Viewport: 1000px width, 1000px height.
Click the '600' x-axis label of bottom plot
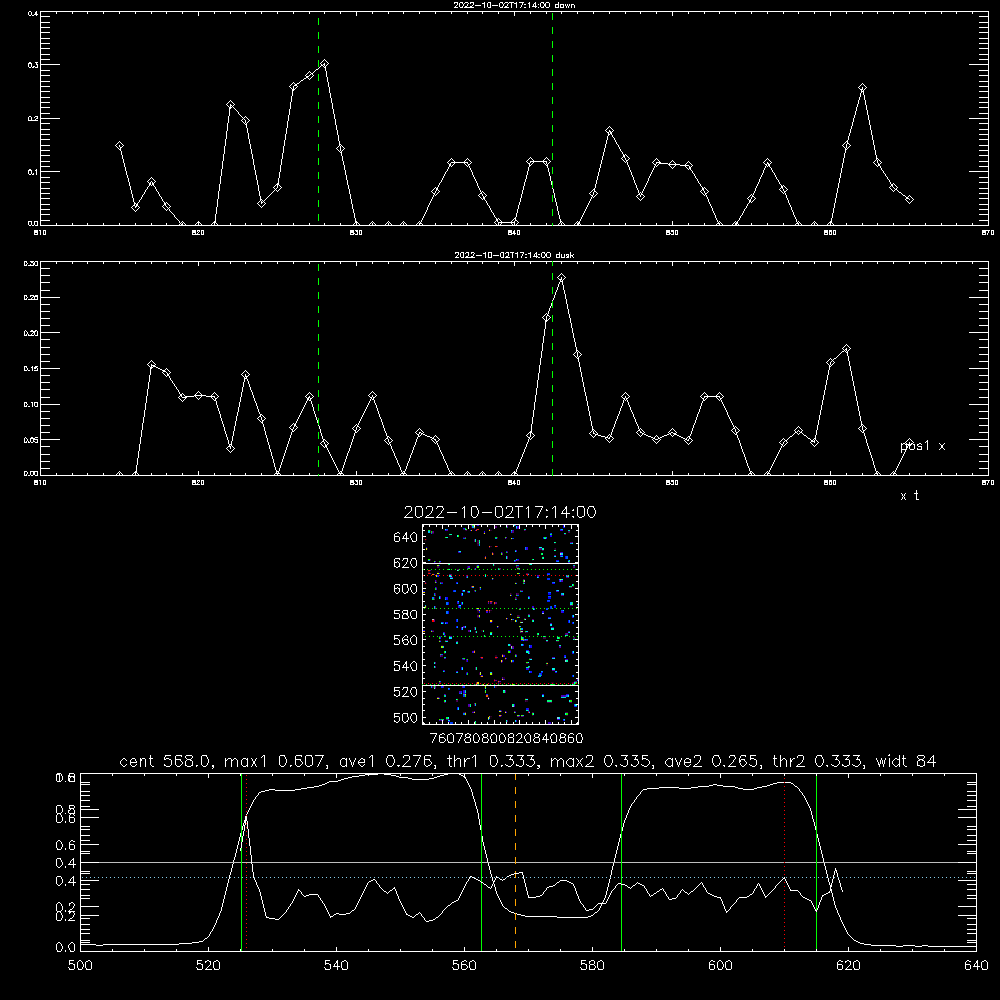pos(720,966)
